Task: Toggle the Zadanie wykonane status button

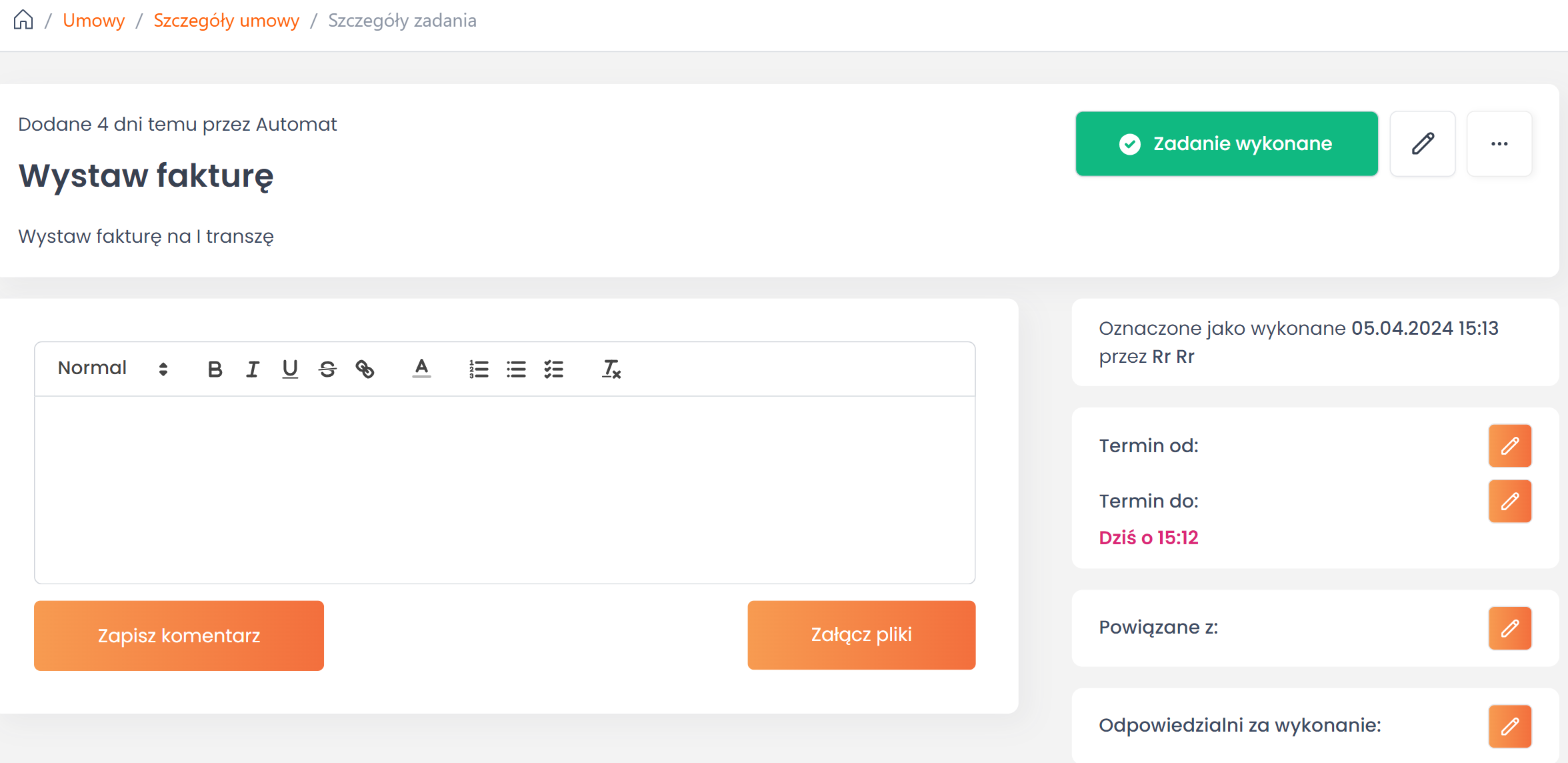Action: (1226, 144)
